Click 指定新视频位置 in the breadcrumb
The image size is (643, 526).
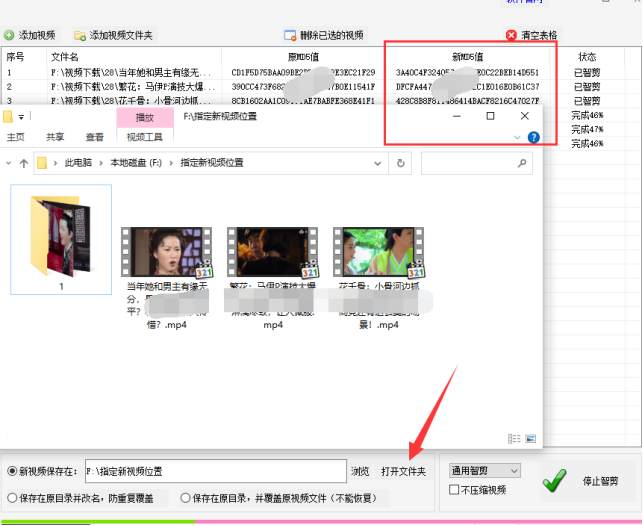pos(212,163)
